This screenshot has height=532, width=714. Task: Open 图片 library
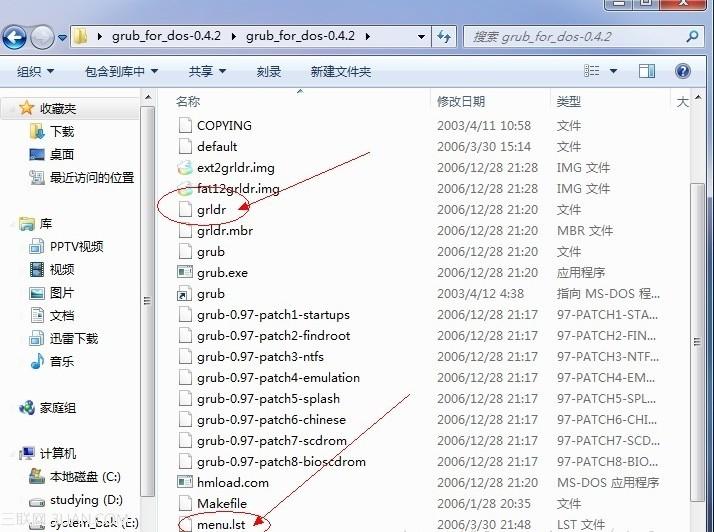[x=62, y=292]
